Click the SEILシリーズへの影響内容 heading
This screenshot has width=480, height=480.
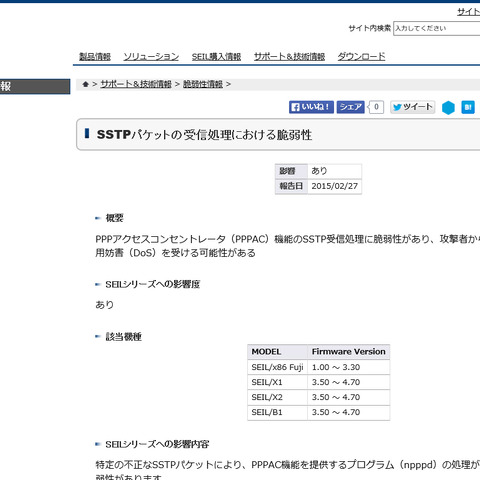(x=157, y=444)
